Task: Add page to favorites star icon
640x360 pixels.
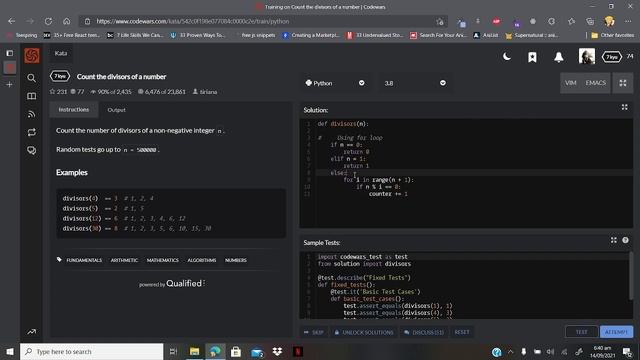Action: pyautogui.click(x=440, y=22)
